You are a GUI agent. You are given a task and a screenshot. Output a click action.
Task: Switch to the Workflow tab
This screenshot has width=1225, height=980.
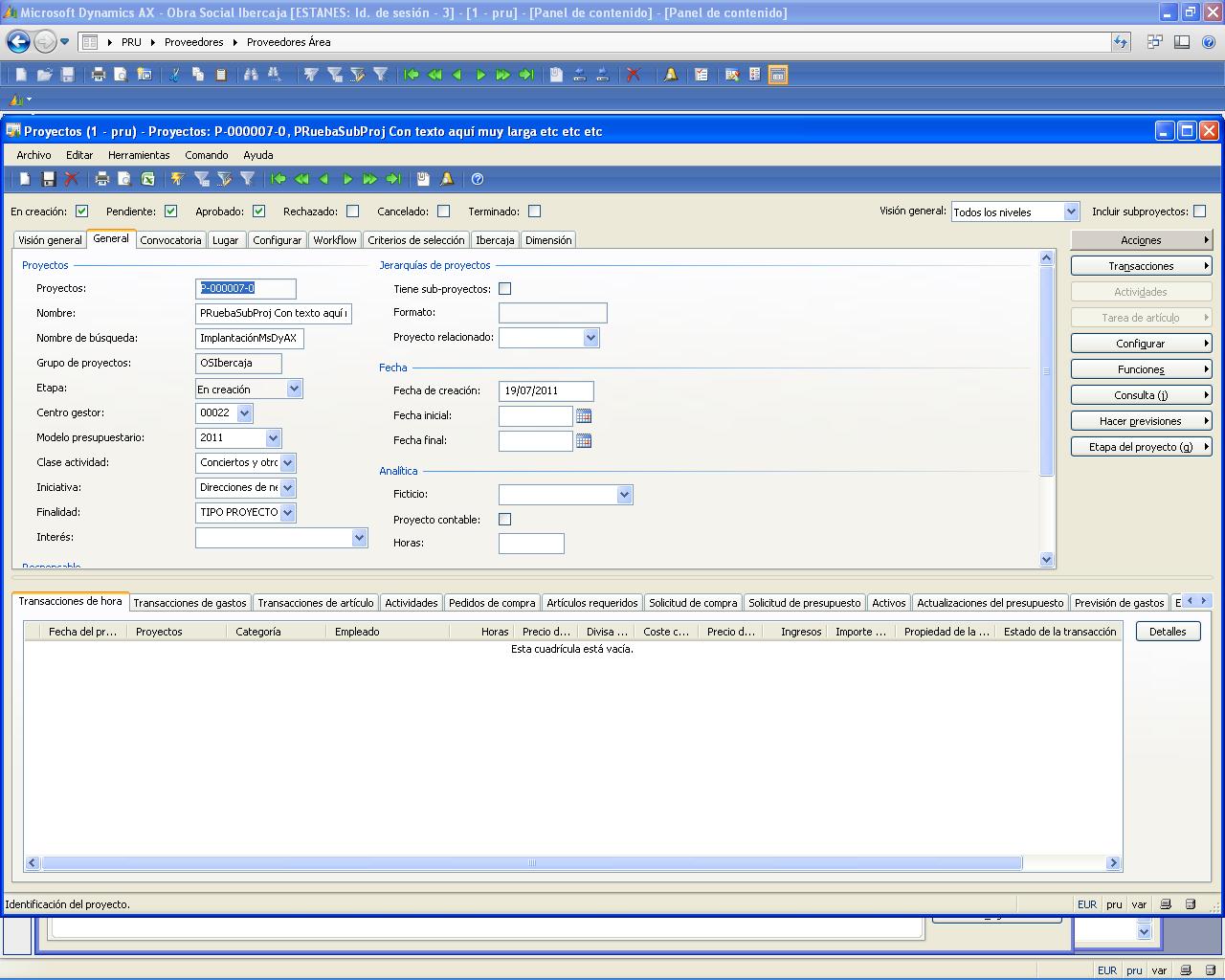coord(335,240)
